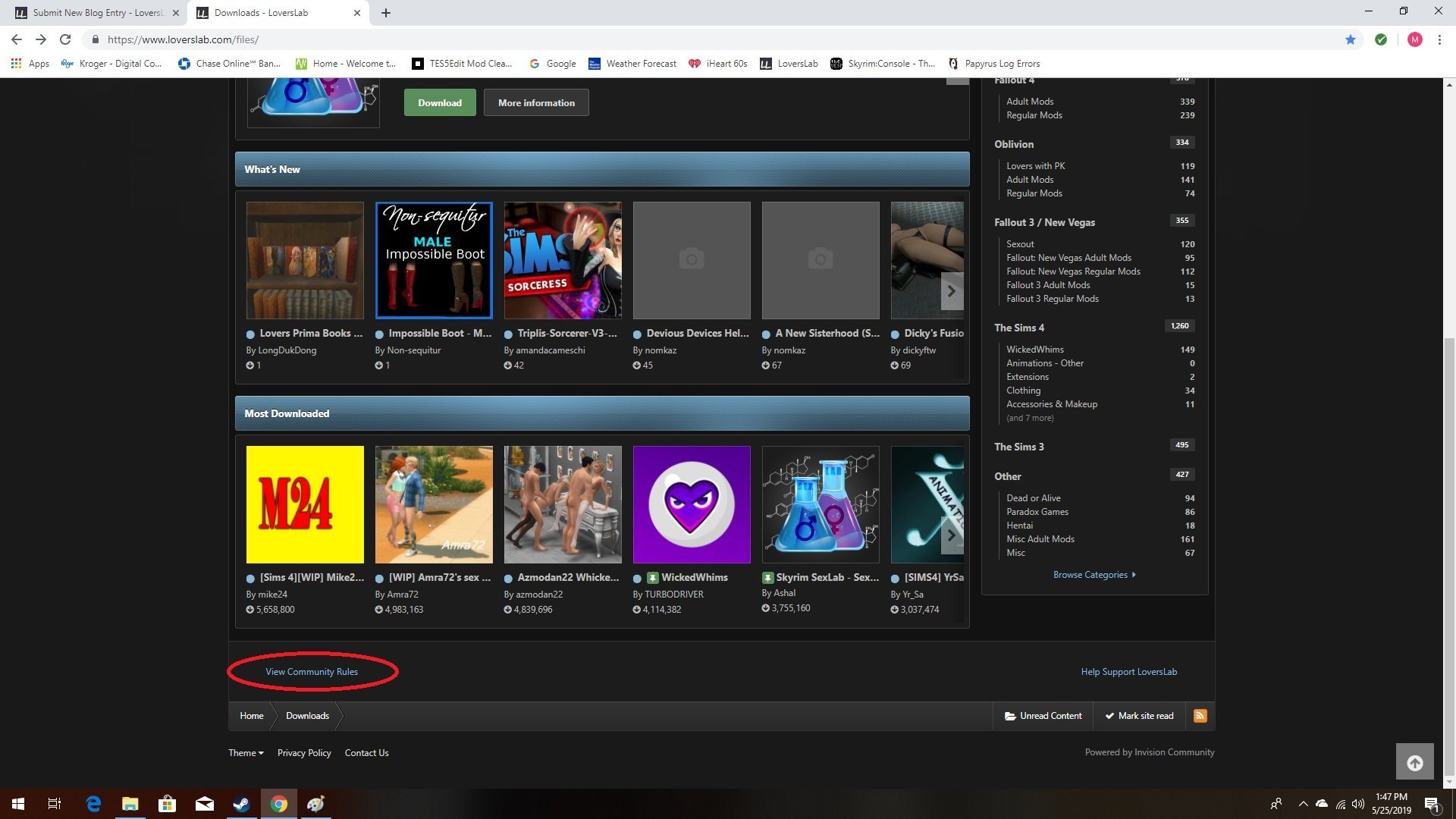Open the author link TURBODRIVER

click(674, 595)
